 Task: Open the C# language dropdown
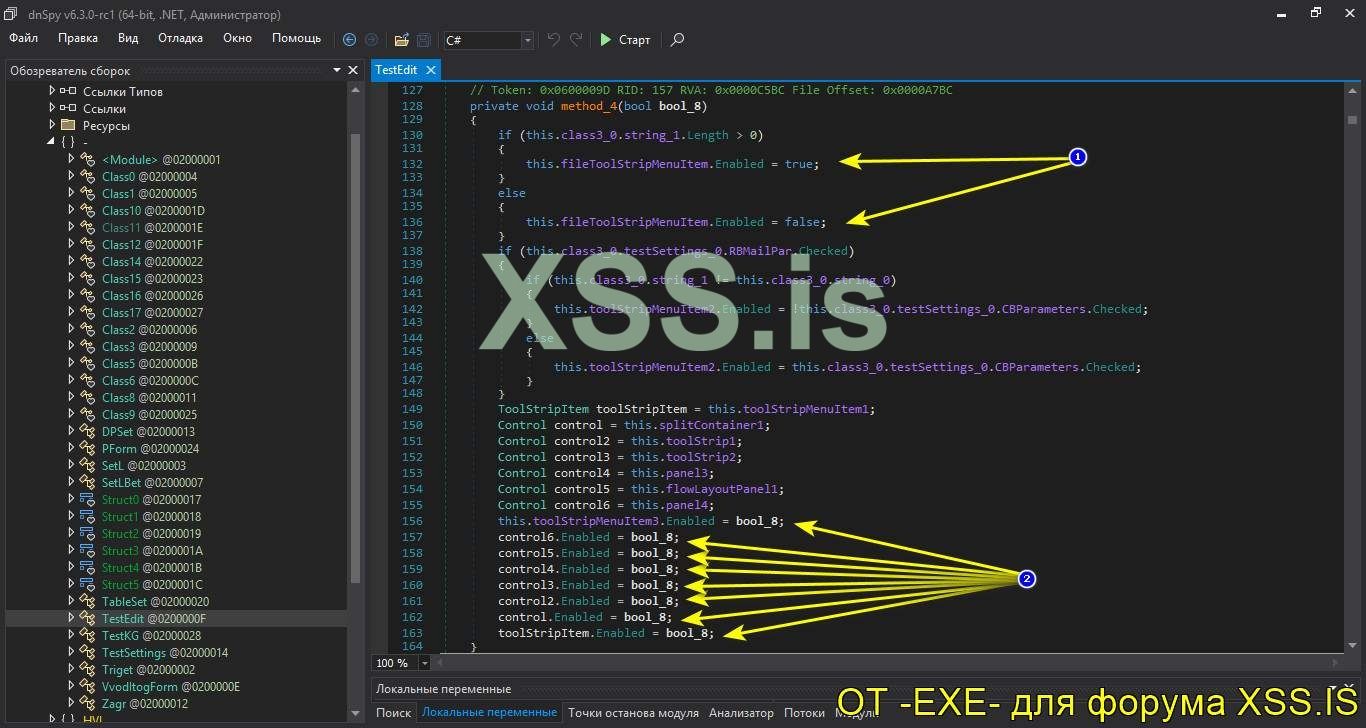(527, 40)
